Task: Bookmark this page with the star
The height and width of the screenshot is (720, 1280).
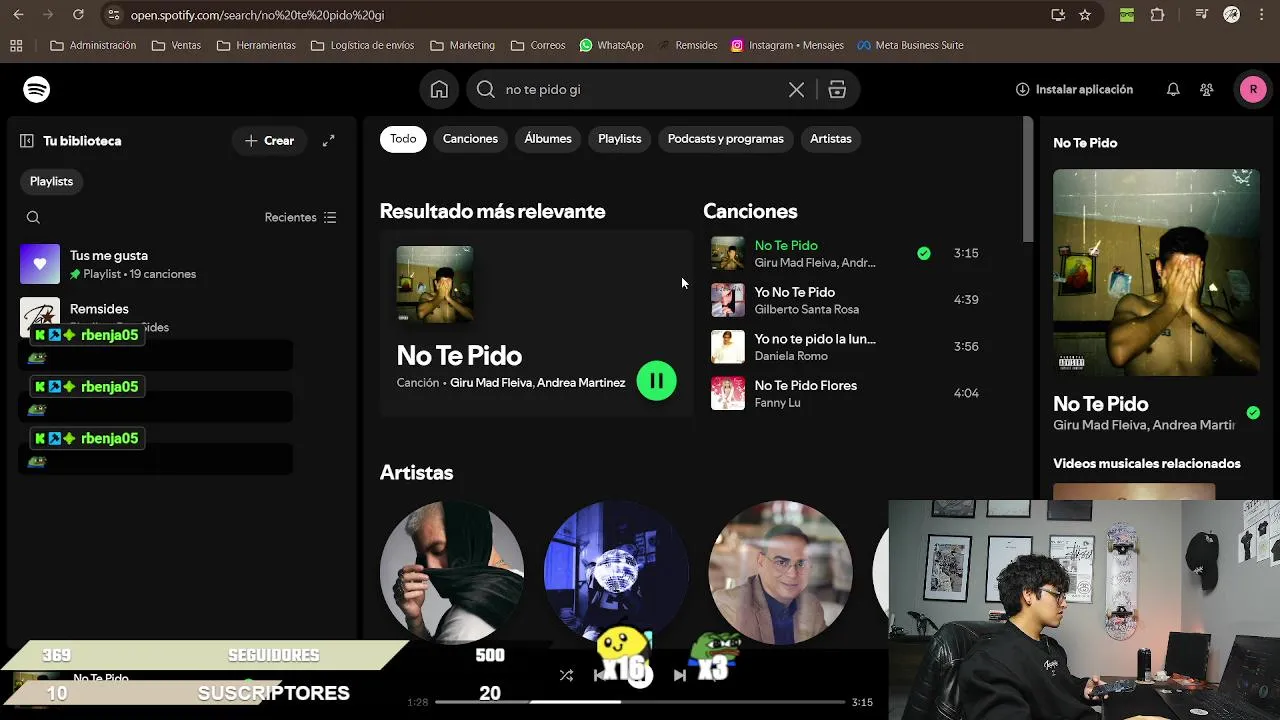Action: click(x=1085, y=15)
